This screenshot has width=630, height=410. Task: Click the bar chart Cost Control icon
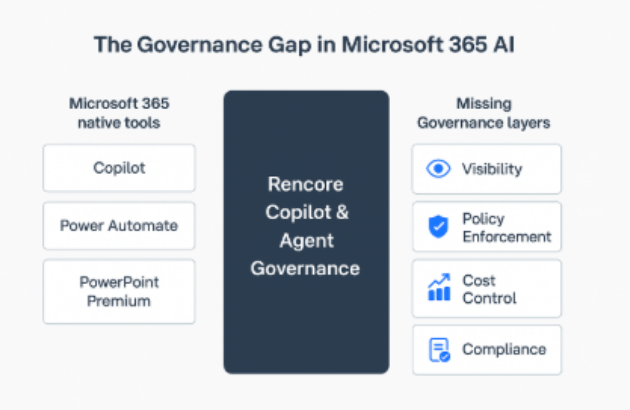click(439, 287)
